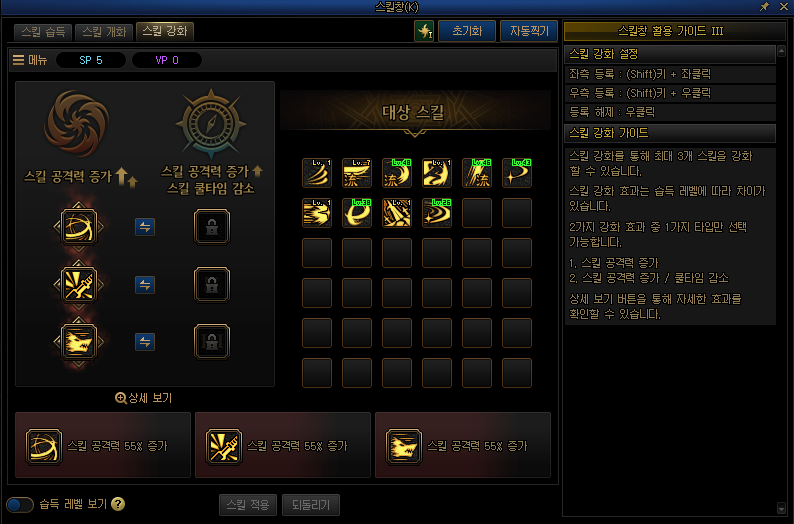Open 상세 보기 detailed view
Screen dimensions: 794x524
pos(144,398)
